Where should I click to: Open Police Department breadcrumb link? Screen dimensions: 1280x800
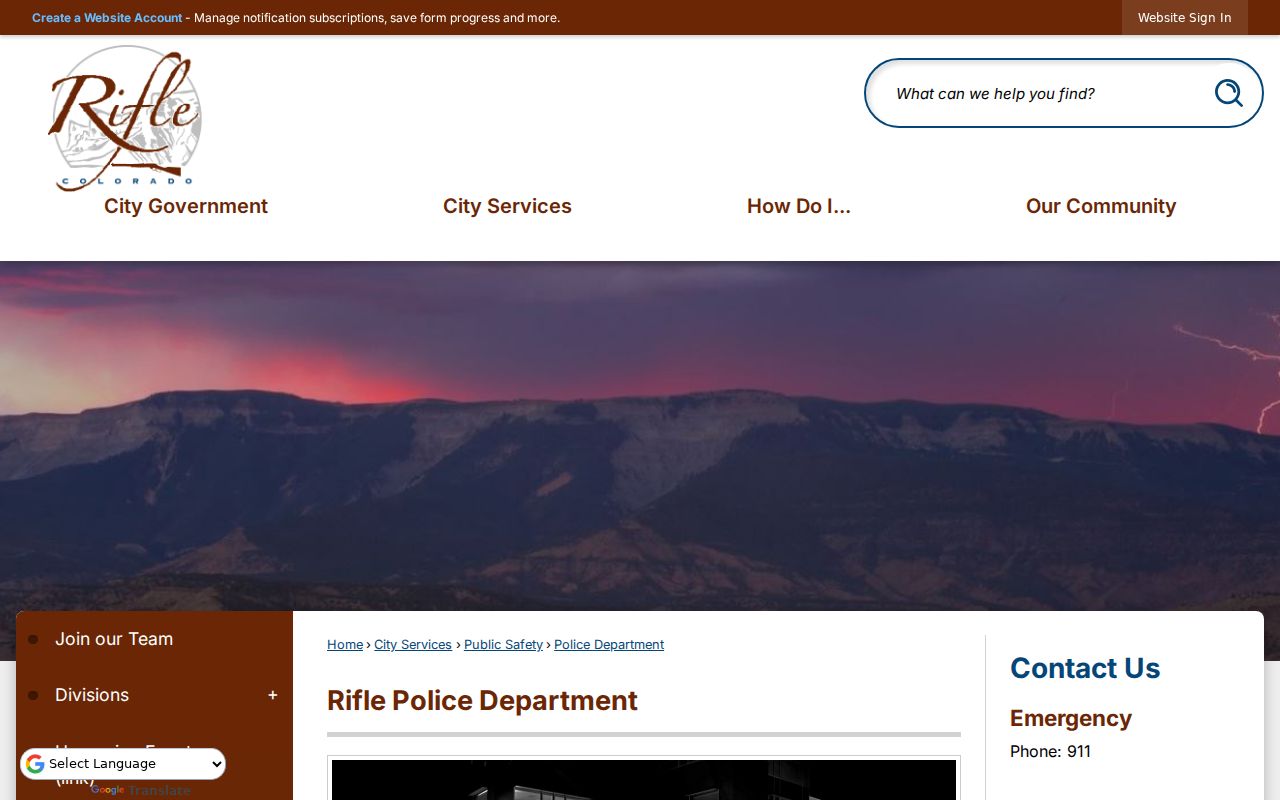[x=609, y=645]
